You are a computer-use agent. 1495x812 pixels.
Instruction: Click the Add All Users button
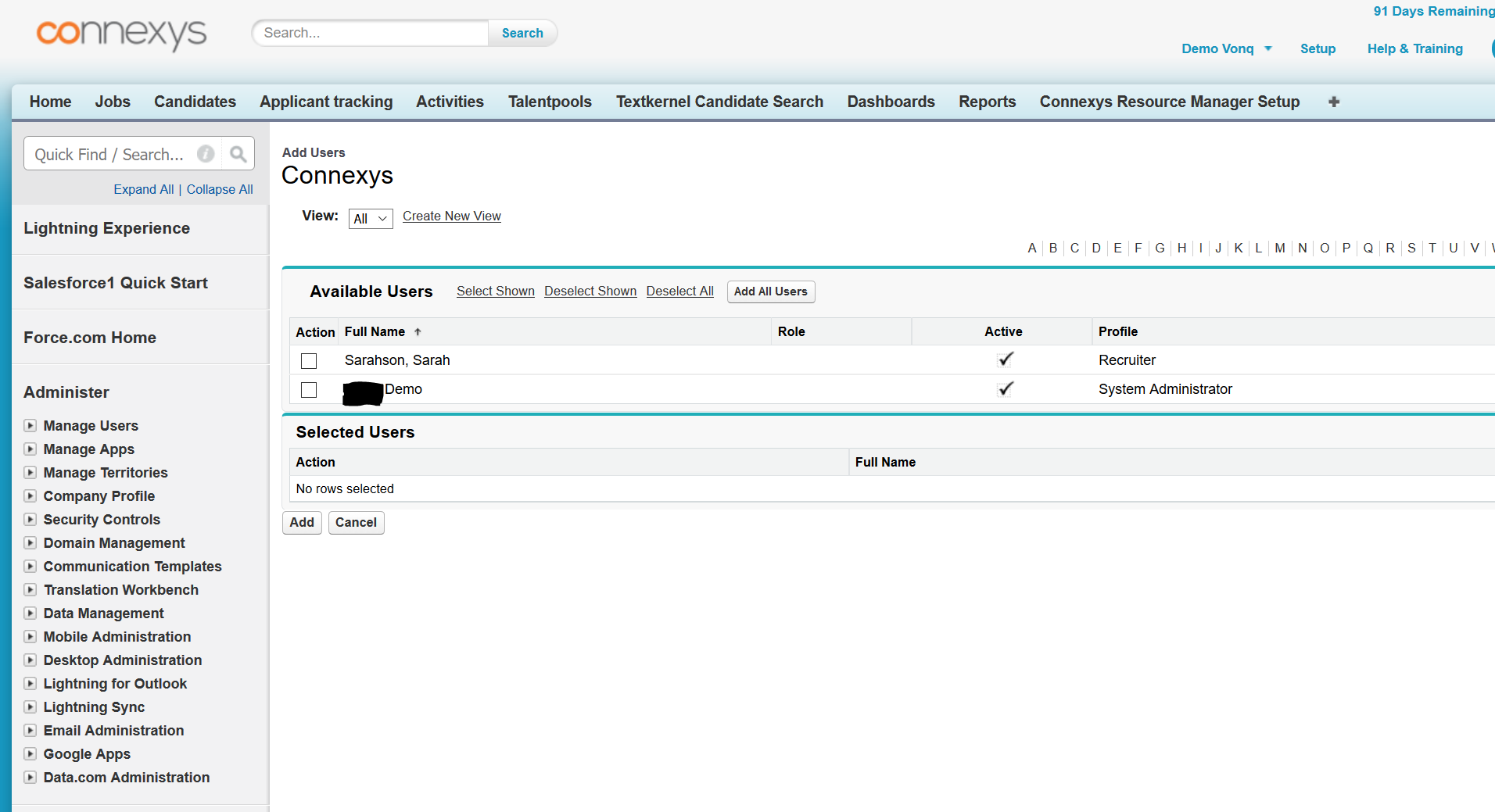770,292
